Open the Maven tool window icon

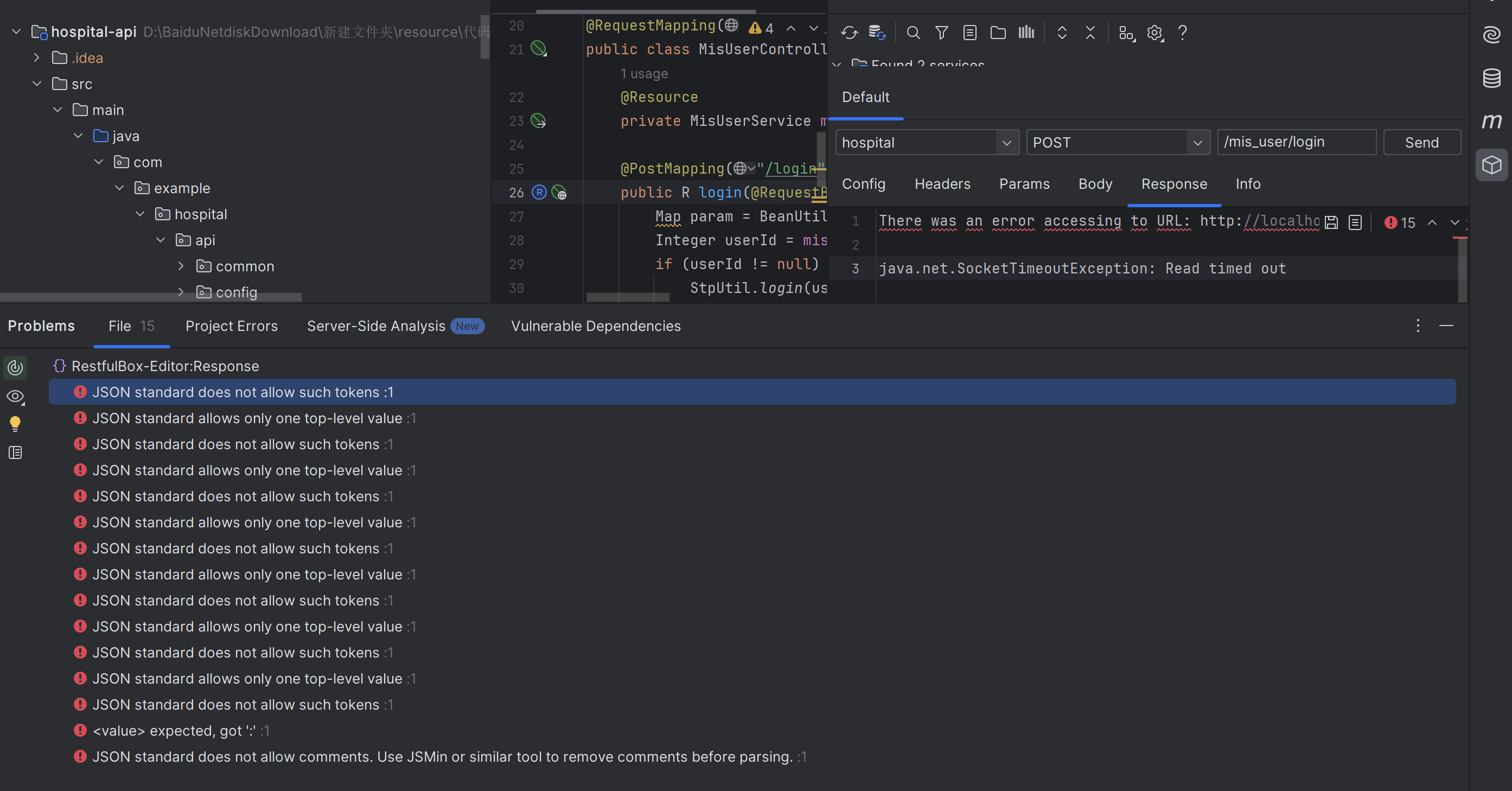(1491, 122)
